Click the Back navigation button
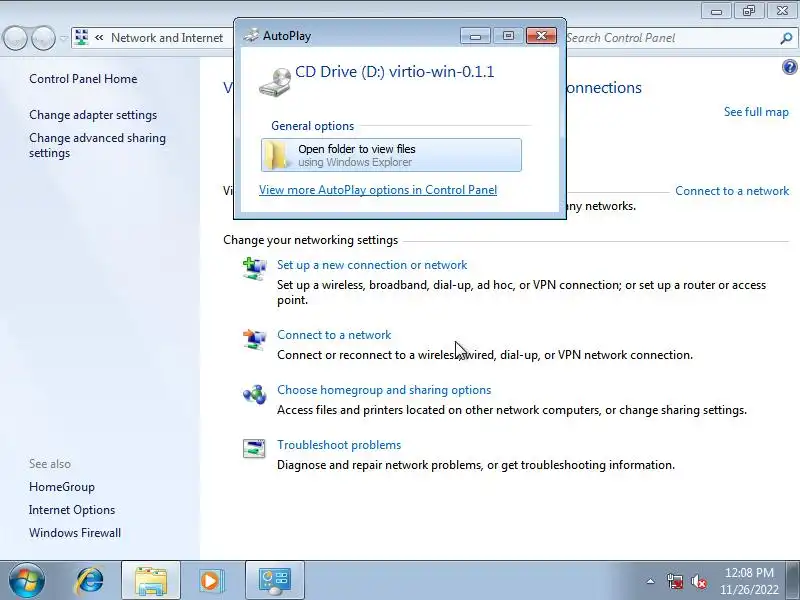 (x=15, y=38)
